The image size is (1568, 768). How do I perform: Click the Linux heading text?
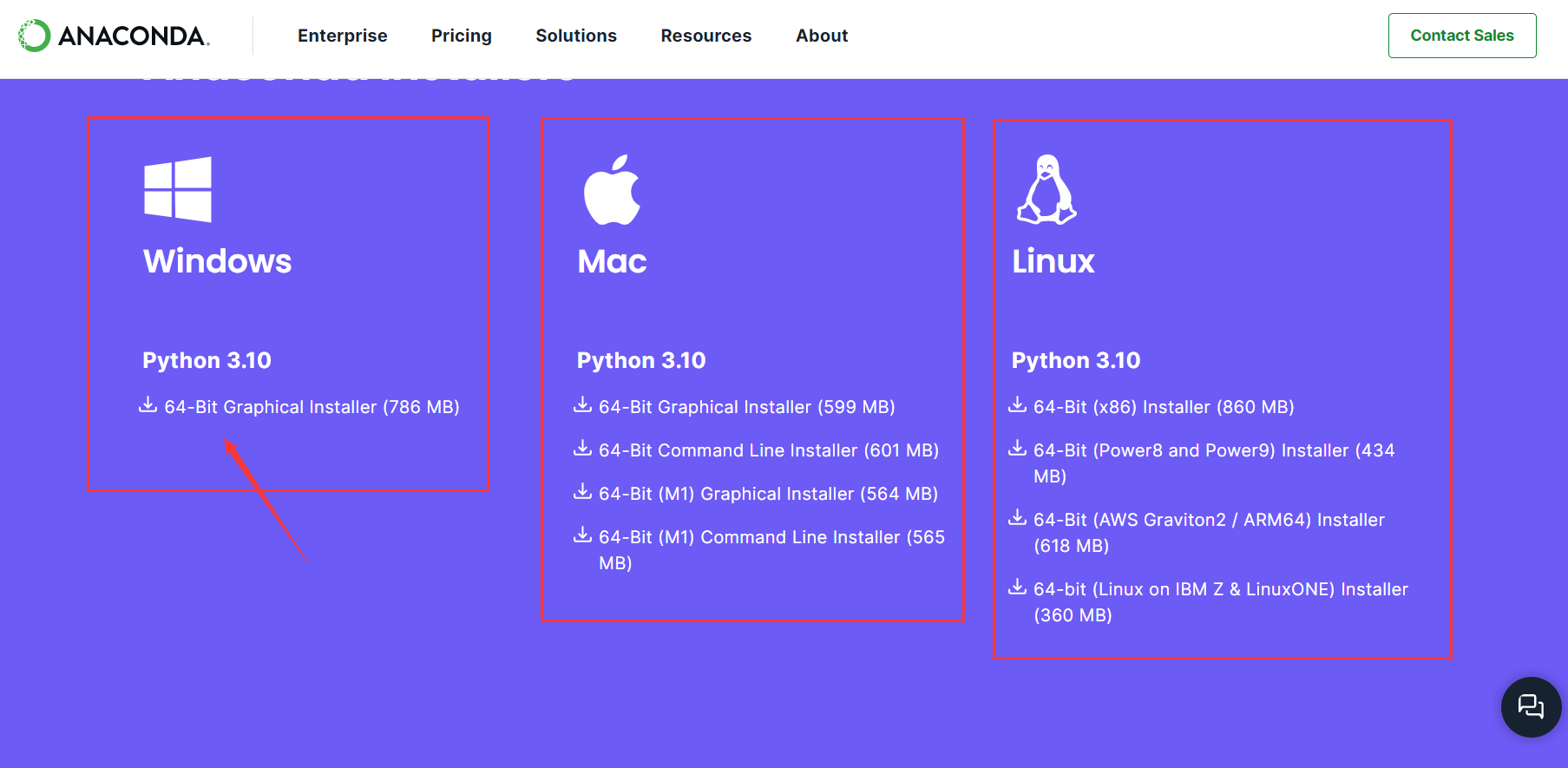(x=1053, y=261)
